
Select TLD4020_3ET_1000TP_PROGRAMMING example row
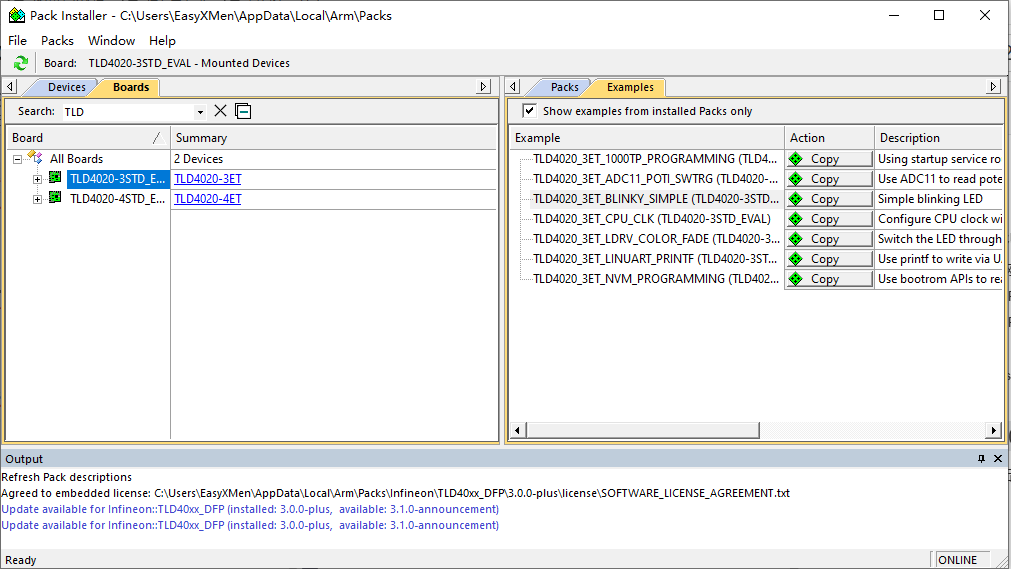tap(655, 159)
